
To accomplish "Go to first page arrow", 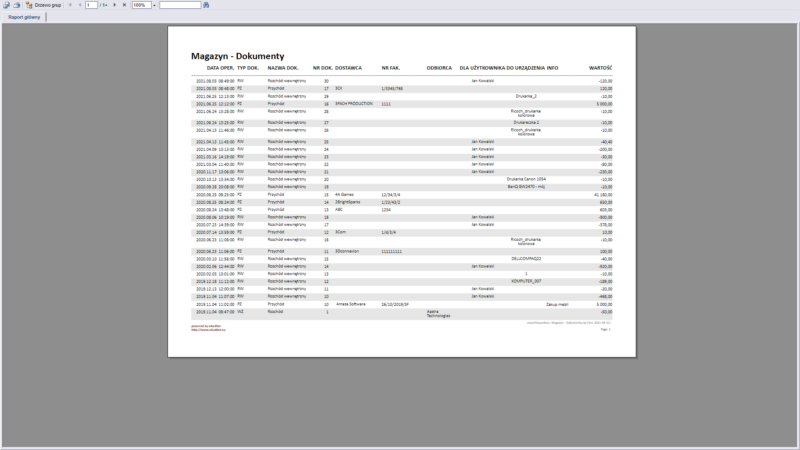I will tap(70, 5).
